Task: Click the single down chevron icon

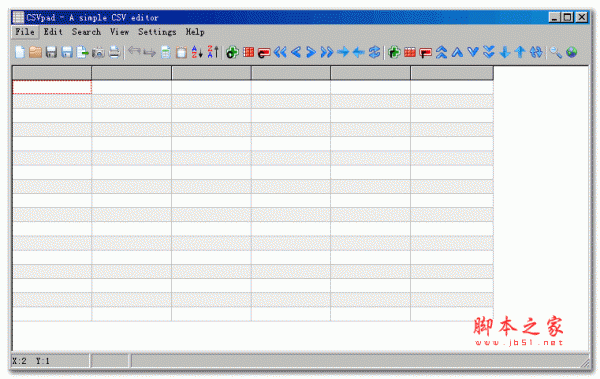Action: (x=473, y=52)
